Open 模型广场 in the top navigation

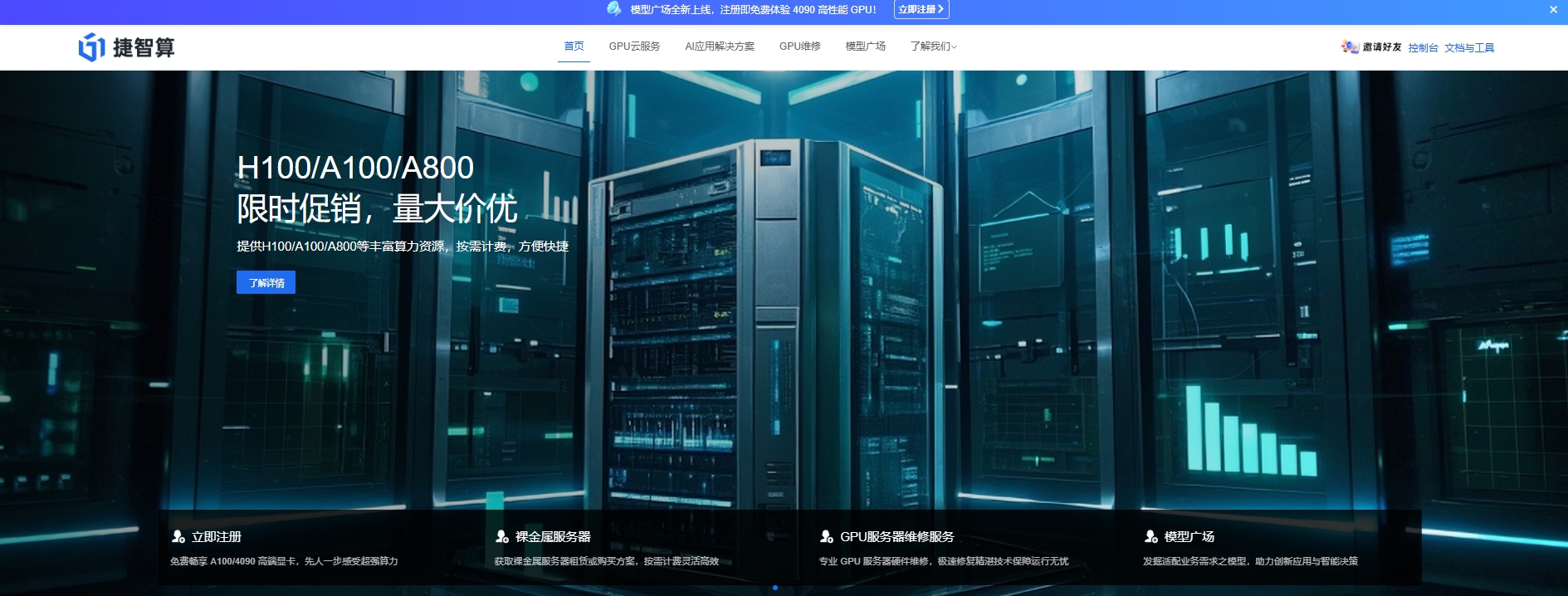pos(865,46)
